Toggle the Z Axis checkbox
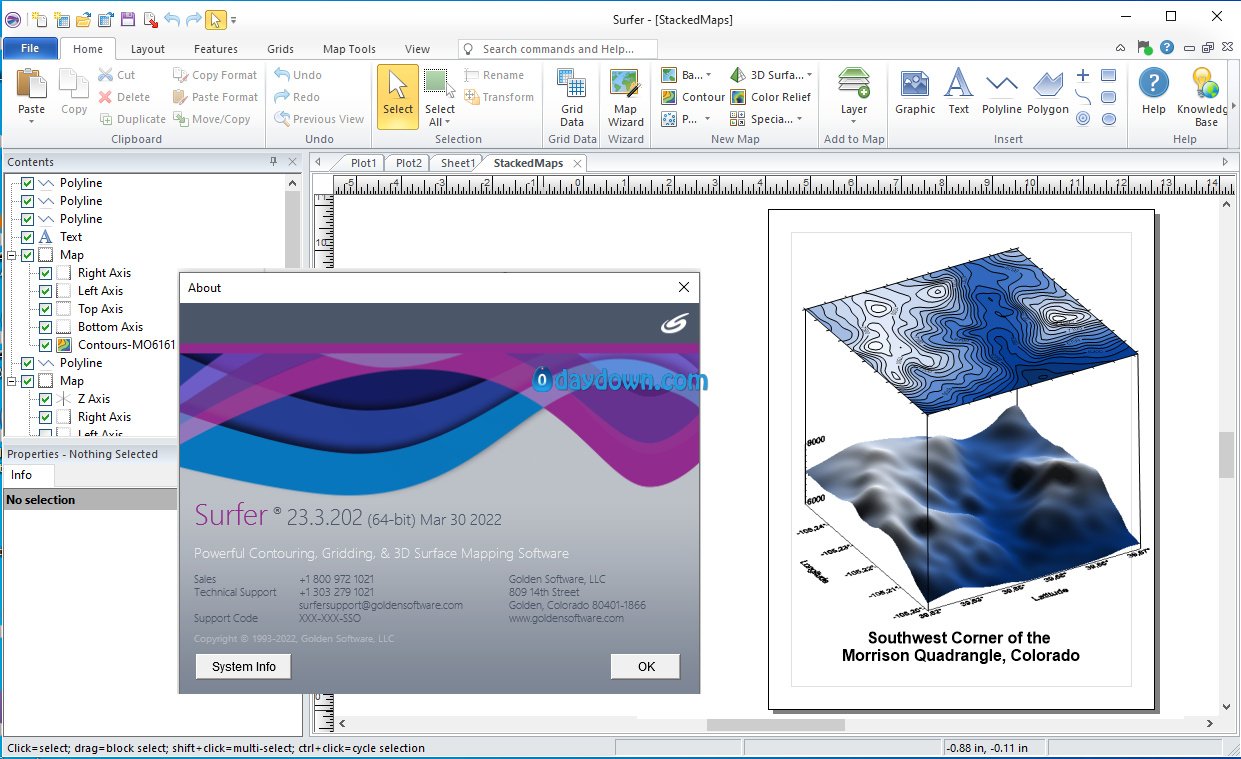Image resolution: width=1241 pixels, height=759 pixels. point(45,399)
